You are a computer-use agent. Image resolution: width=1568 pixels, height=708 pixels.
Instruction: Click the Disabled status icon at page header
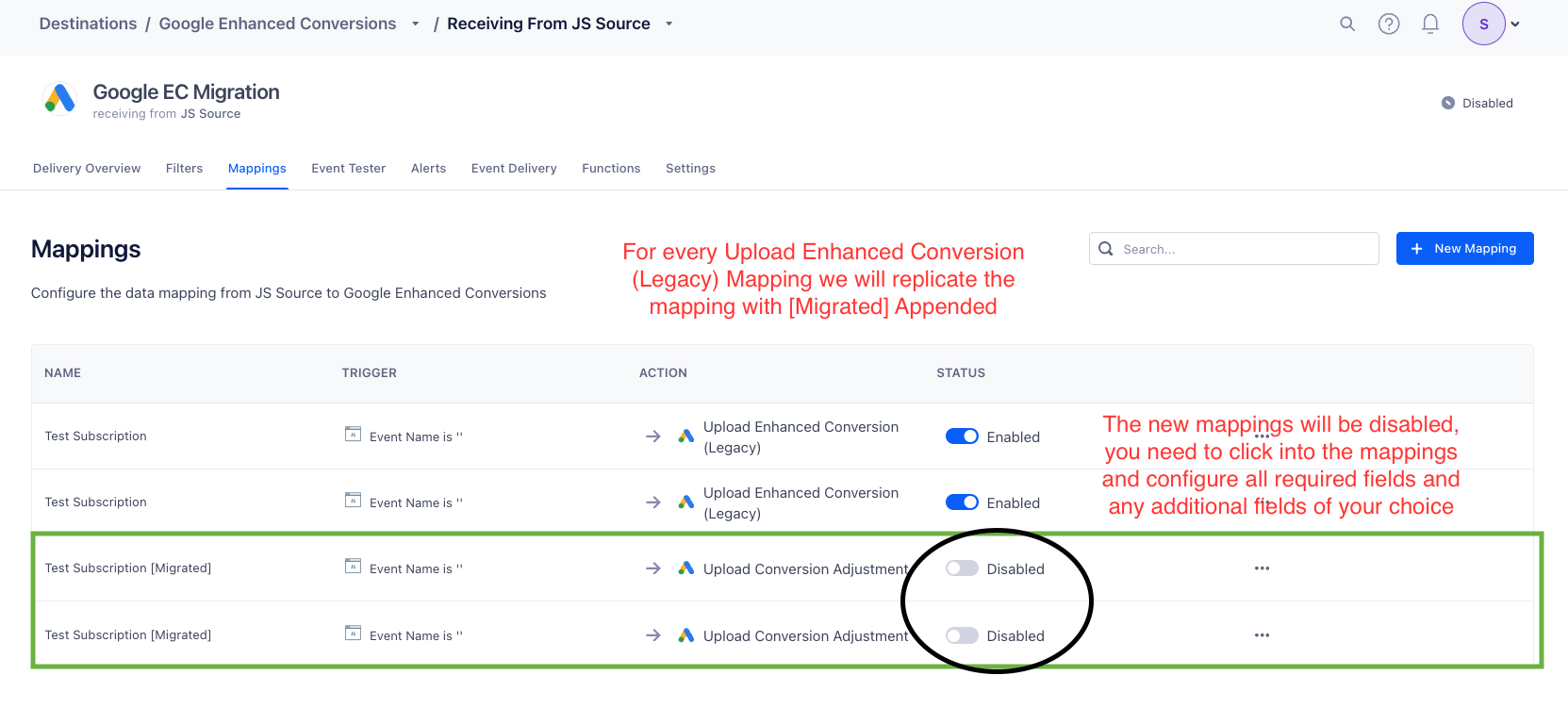coord(1448,103)
